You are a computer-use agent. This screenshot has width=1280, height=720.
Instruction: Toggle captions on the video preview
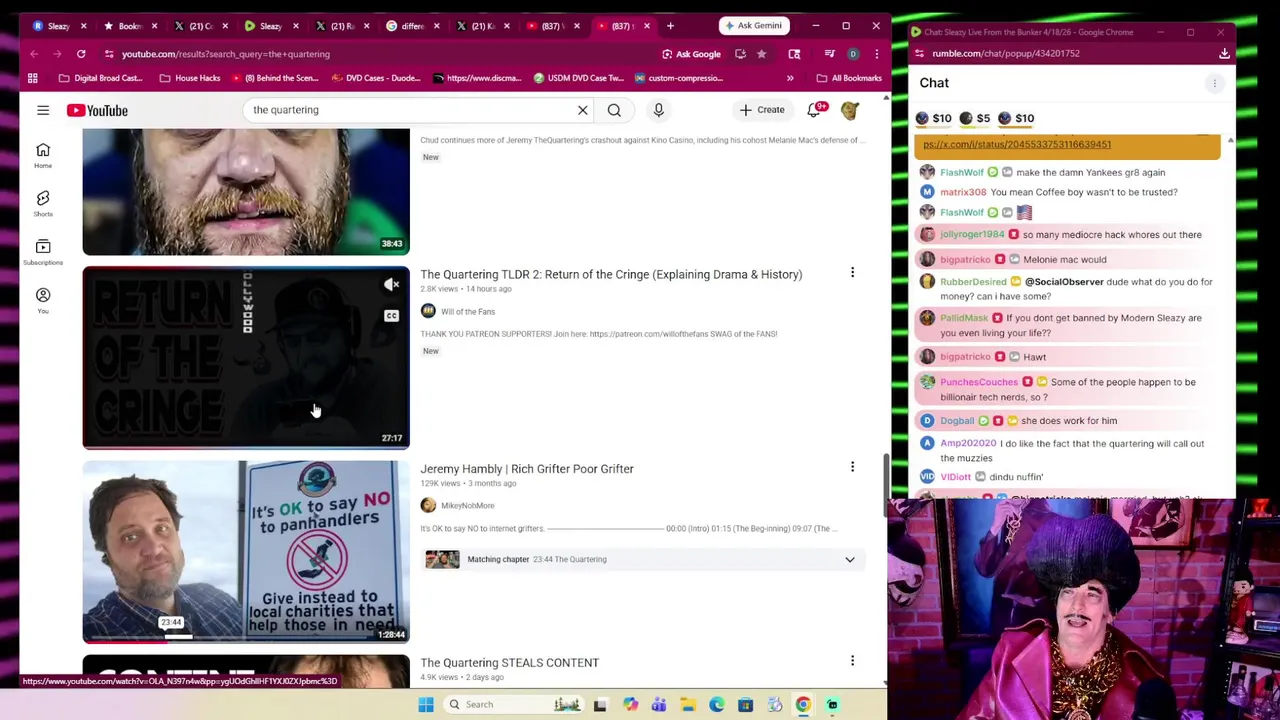coord(392,316)
